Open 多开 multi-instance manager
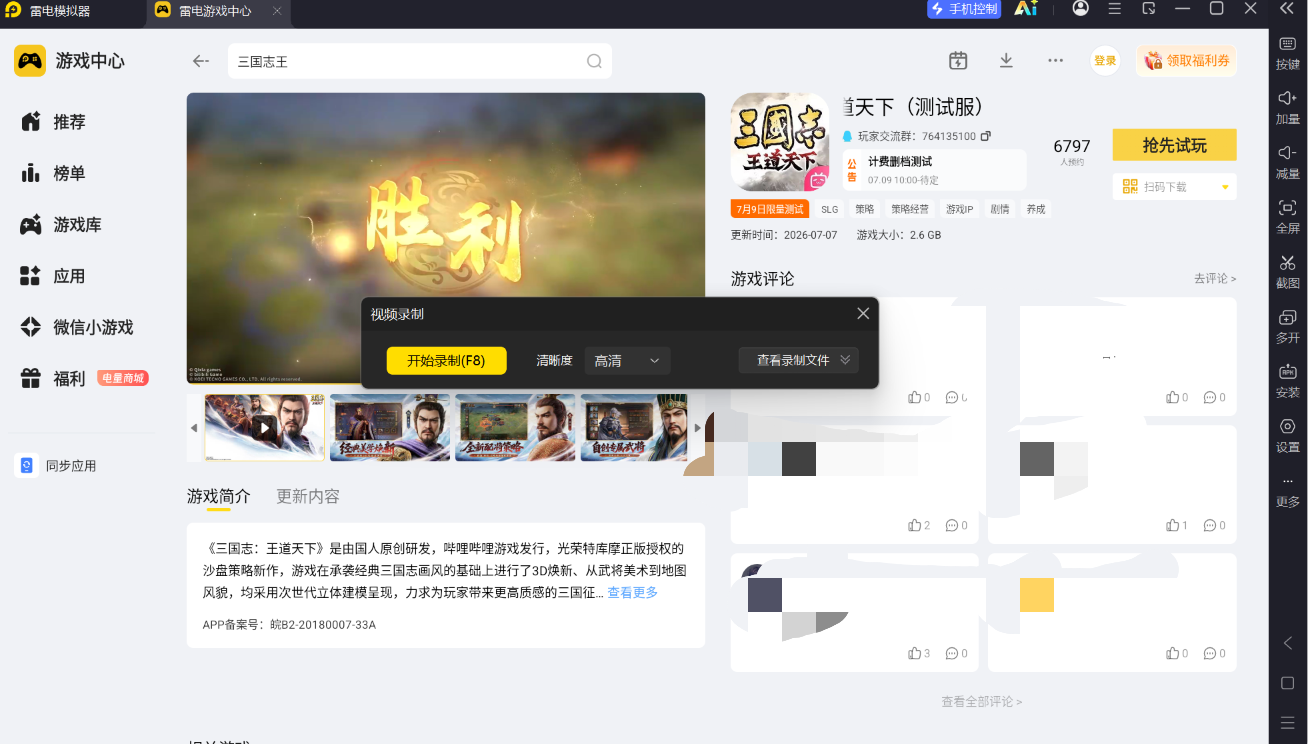The height and width of the screenshot is (745, 1308). pyautogui.click(x=1288, y=327)
